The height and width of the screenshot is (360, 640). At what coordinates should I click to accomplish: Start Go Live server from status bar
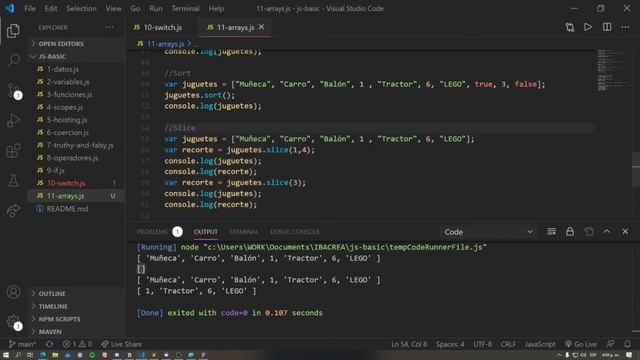pos(581,344)
